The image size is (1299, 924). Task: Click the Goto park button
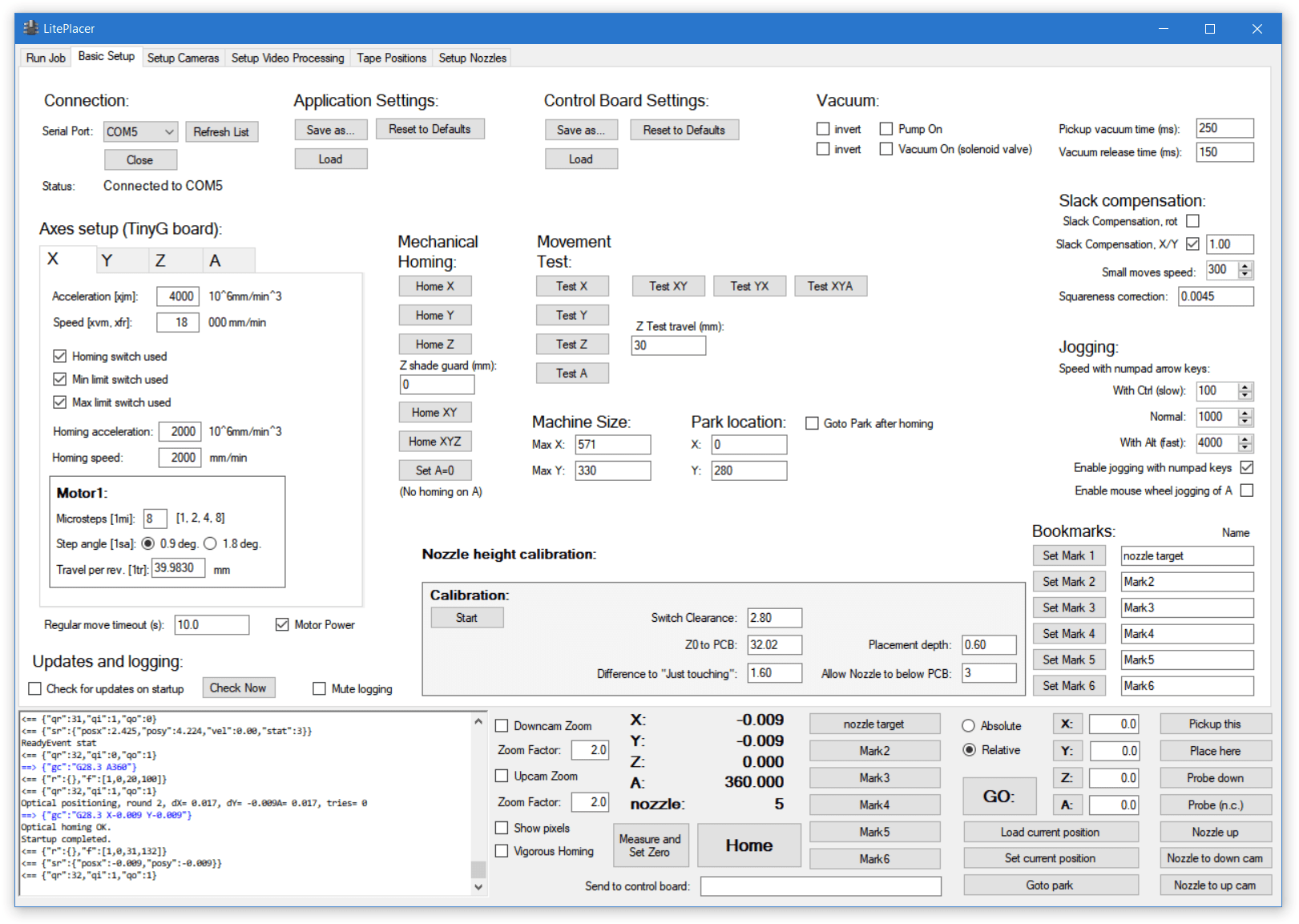[1050, 885]
